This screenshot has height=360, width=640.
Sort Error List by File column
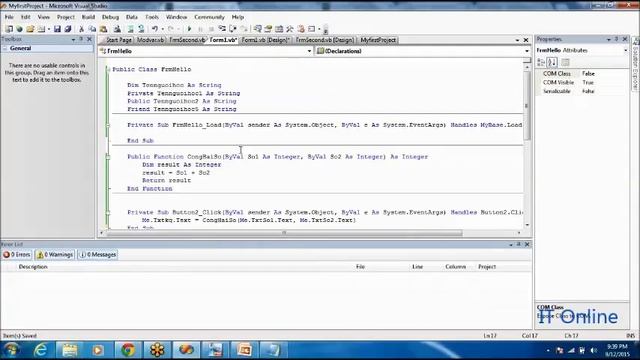pyautogui.click(x=360, y=267)
